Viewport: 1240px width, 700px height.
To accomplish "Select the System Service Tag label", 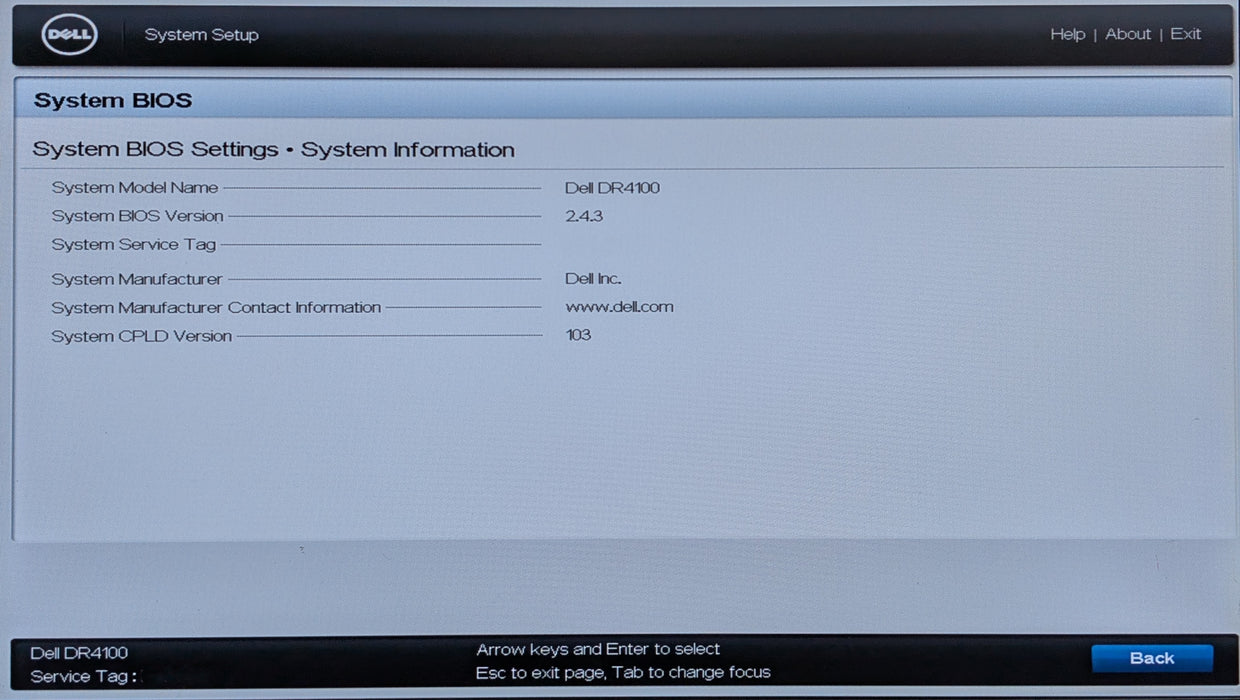I will (x=133, y=244).
